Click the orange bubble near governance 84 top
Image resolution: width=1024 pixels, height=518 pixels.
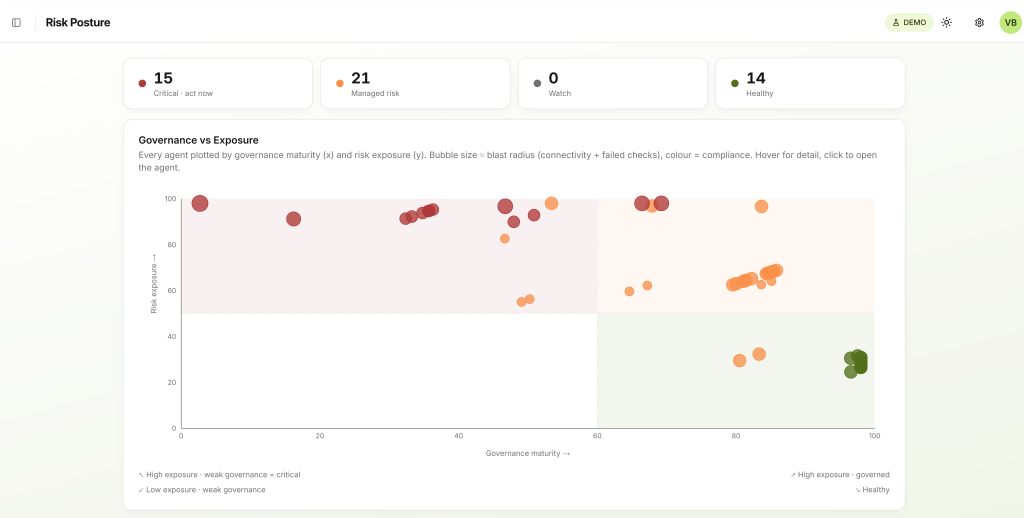(x=761, y=206)
